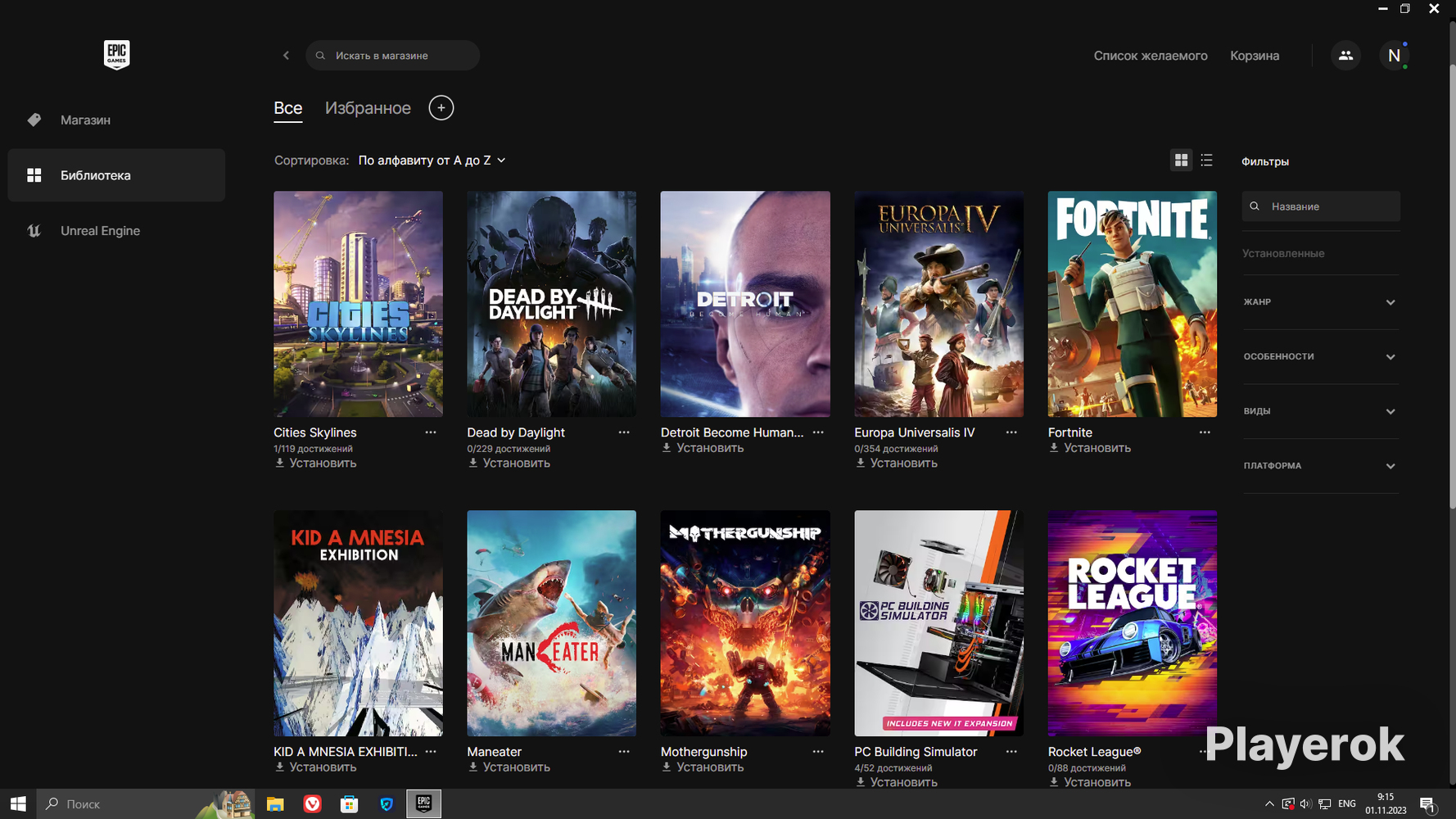Click the PC Building Simulator title

(x=916, y=752)
